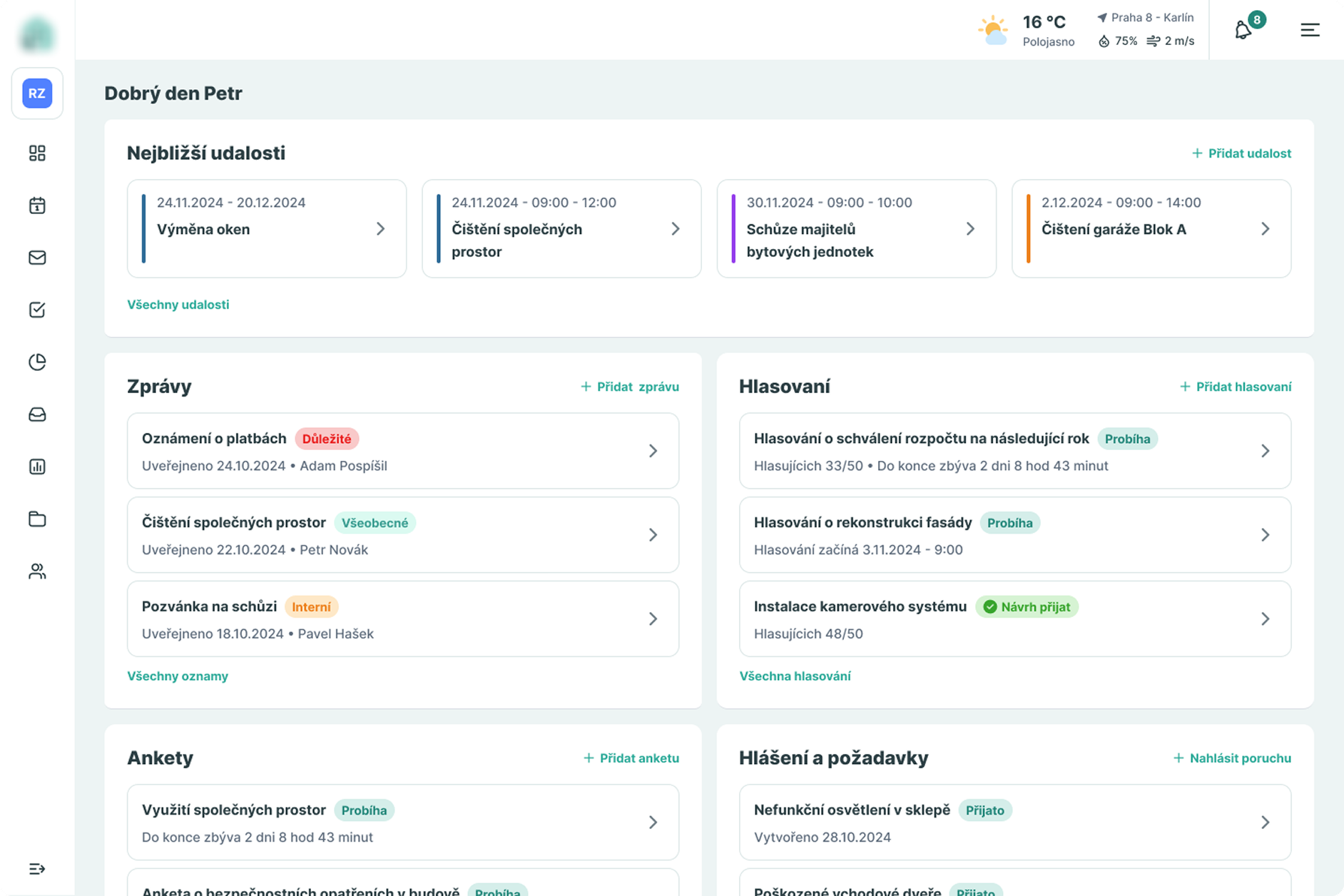Click the Návrh přijat status badge
This screenshot has width=1344, height=896.
coord(1027,607)
